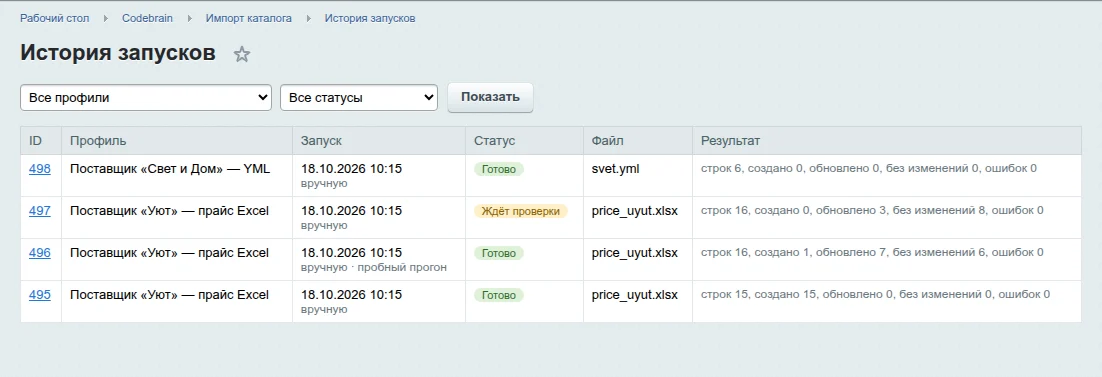Screen dimensions: 1102x377
Task: Click 'Готово' status badge in row 496
Action: click(x=499, y=253)
